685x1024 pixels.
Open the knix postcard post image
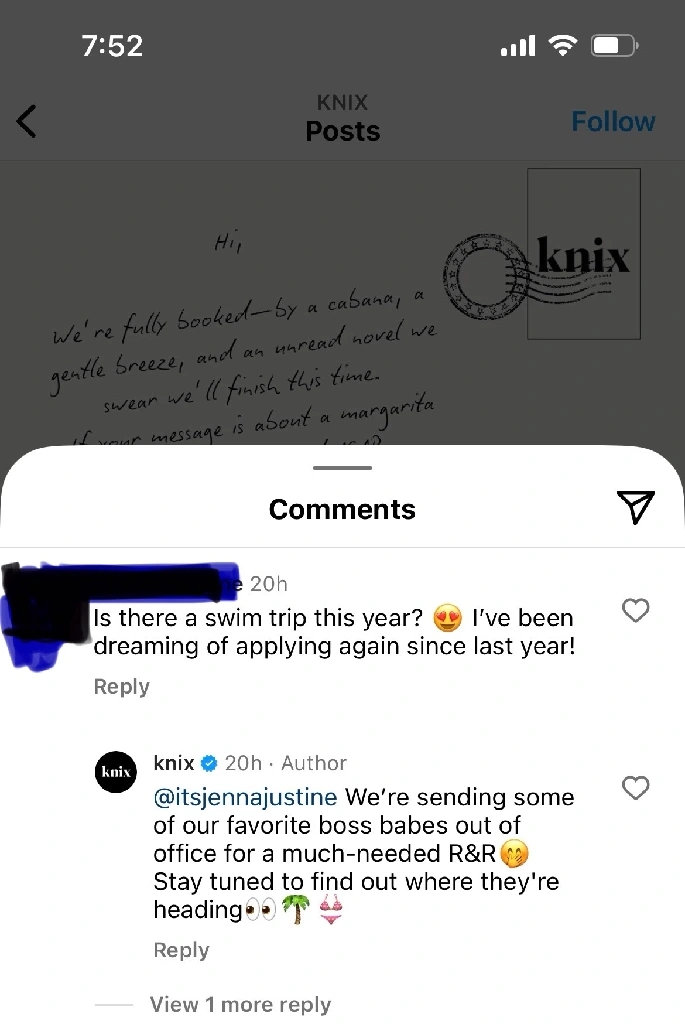342,304
